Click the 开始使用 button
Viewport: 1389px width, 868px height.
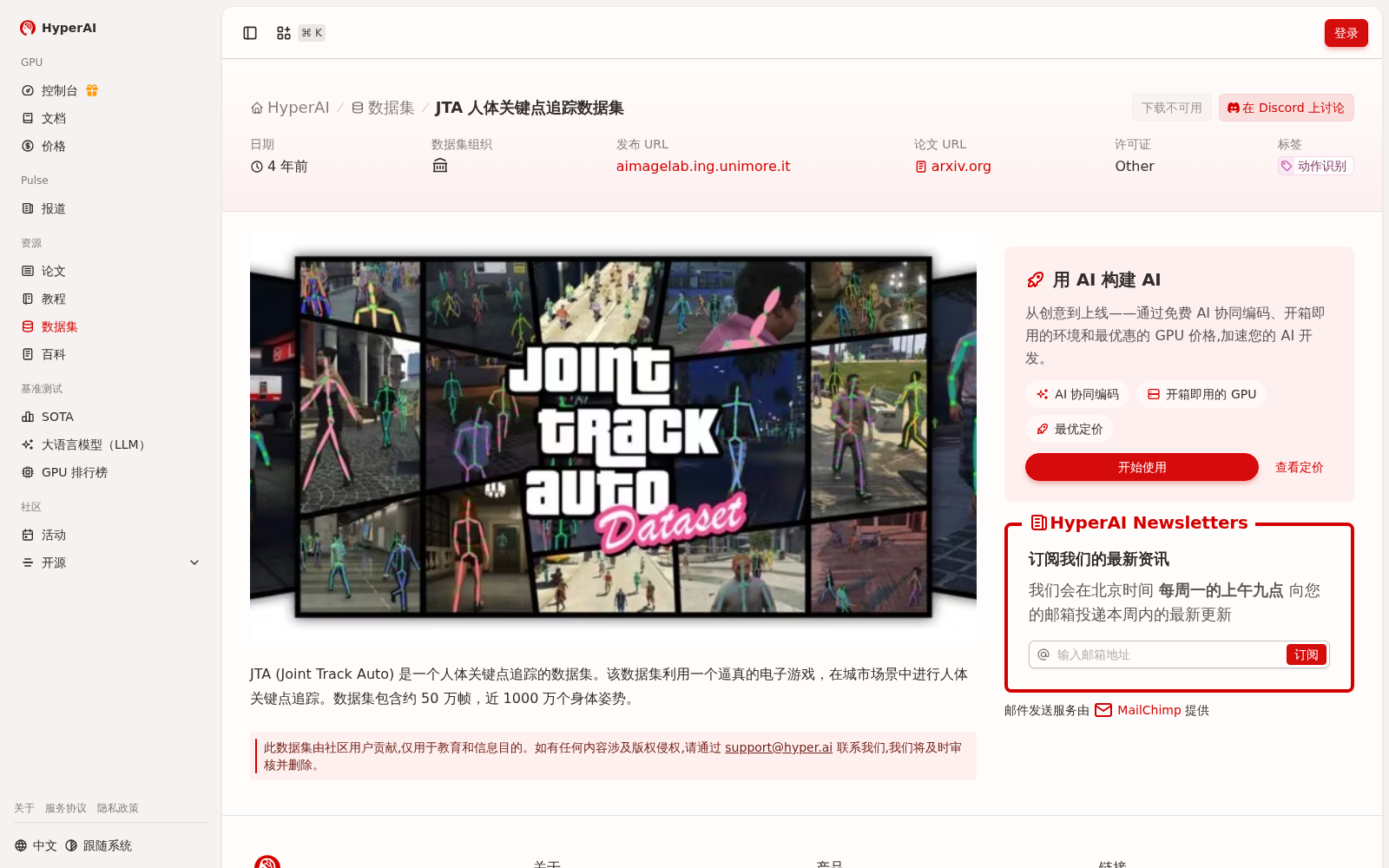(1142, 467)
